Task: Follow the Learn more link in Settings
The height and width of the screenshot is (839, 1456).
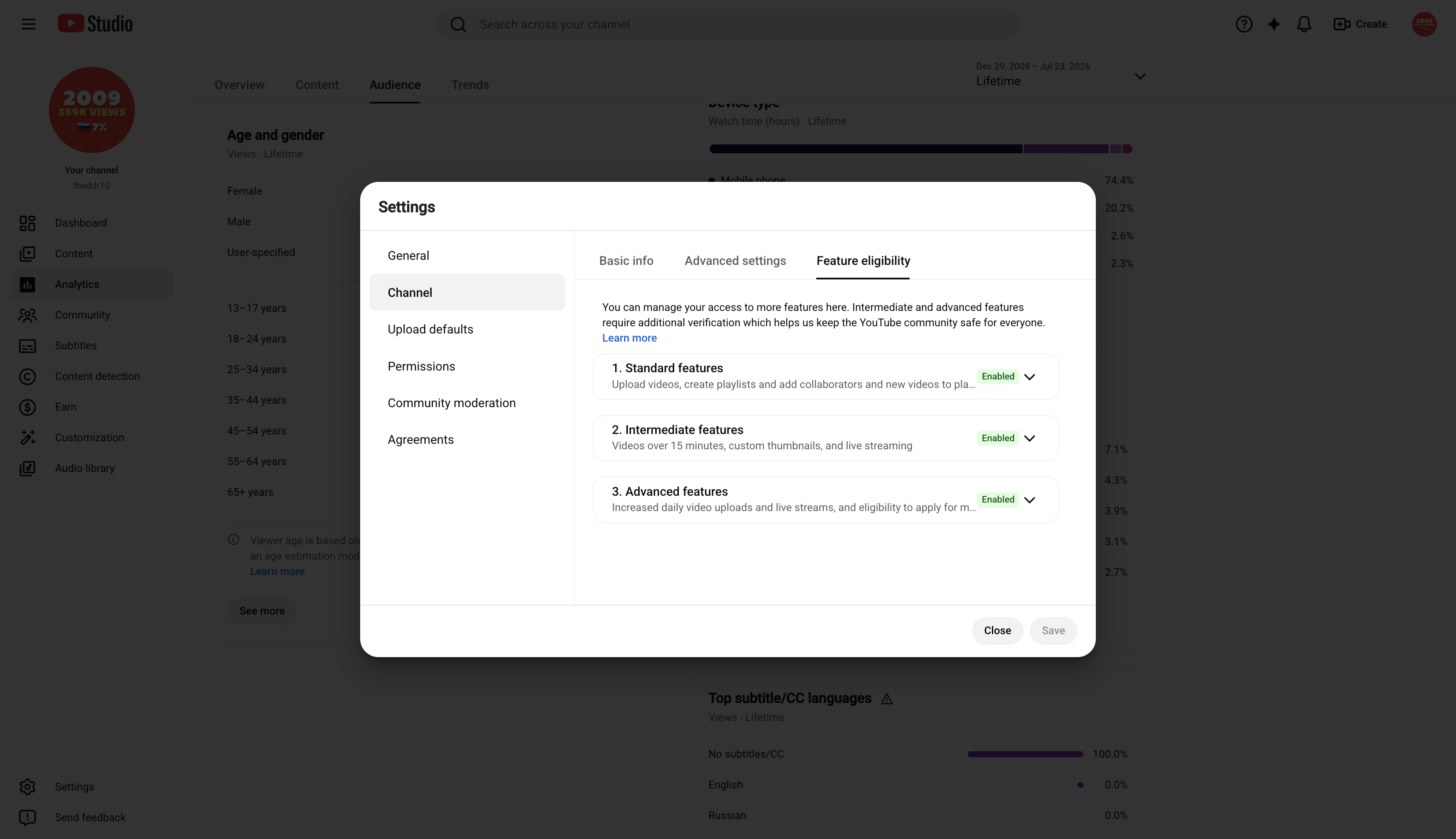Action: (629, 338)
